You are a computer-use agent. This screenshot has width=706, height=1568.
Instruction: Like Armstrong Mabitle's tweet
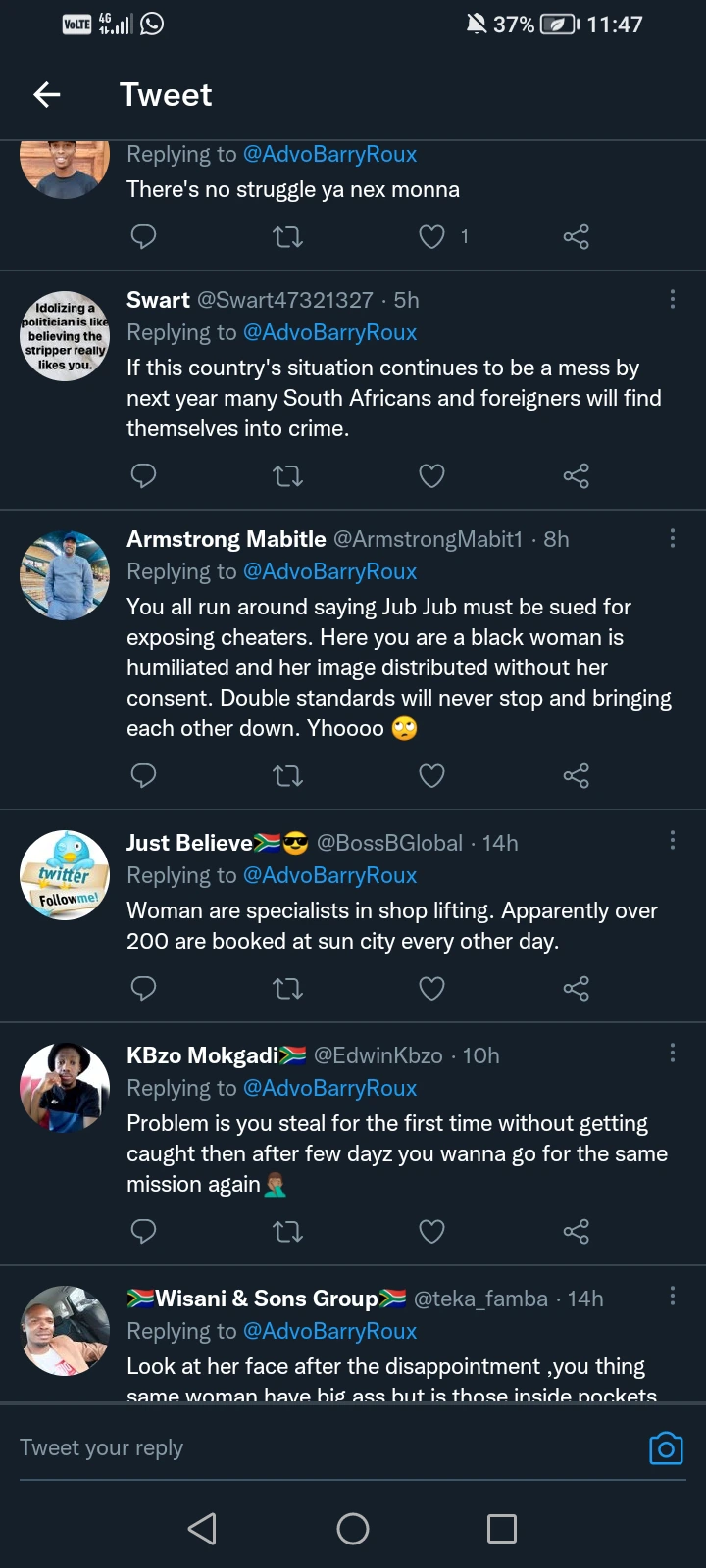(x=431, y=776)
